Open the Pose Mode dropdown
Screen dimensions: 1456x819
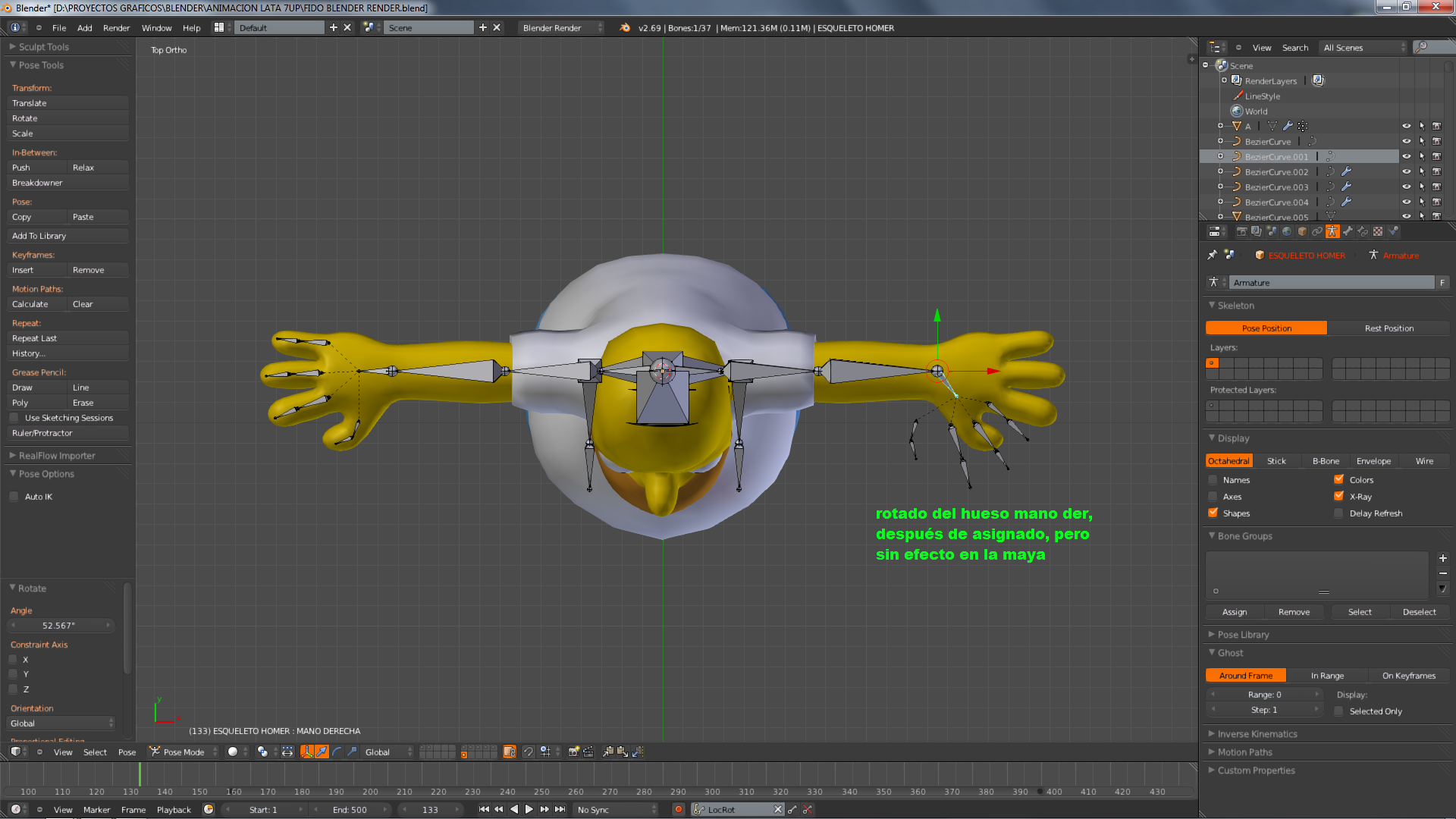click(184, 752)
